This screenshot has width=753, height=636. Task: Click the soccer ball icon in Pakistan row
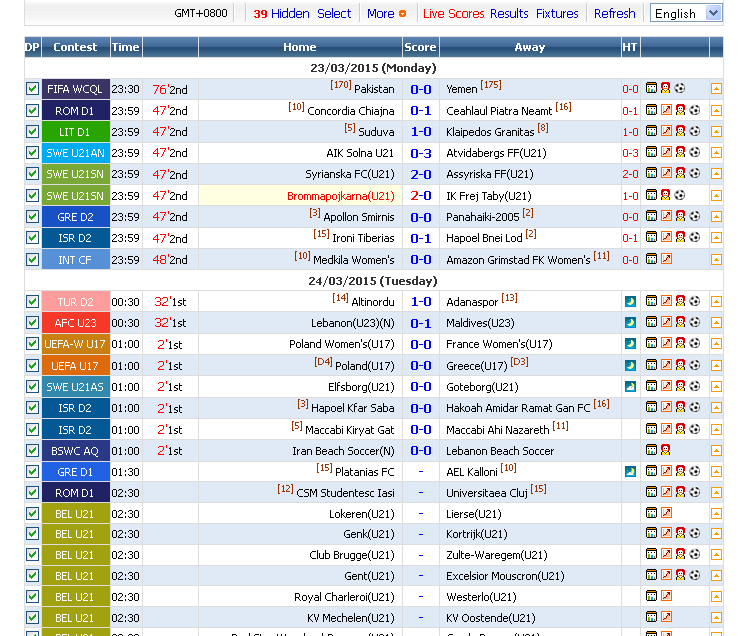(680, 88)
